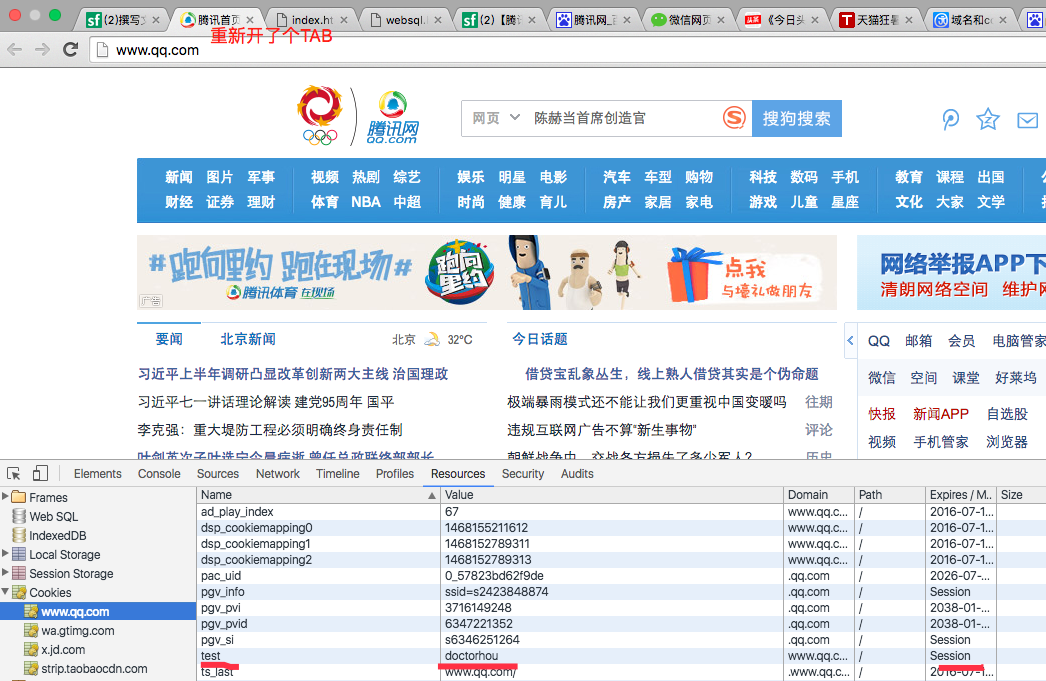Switch to the Sources tab
The image size is (1046, 681).
[217, 474]
